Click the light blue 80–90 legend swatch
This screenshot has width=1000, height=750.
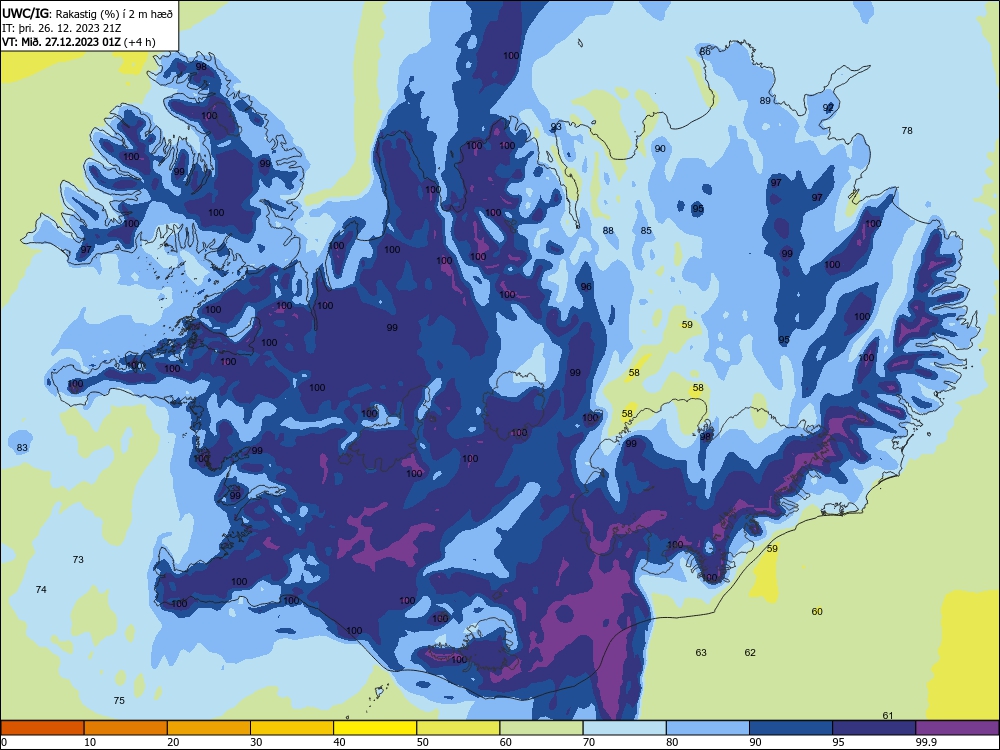pos(708,728)
